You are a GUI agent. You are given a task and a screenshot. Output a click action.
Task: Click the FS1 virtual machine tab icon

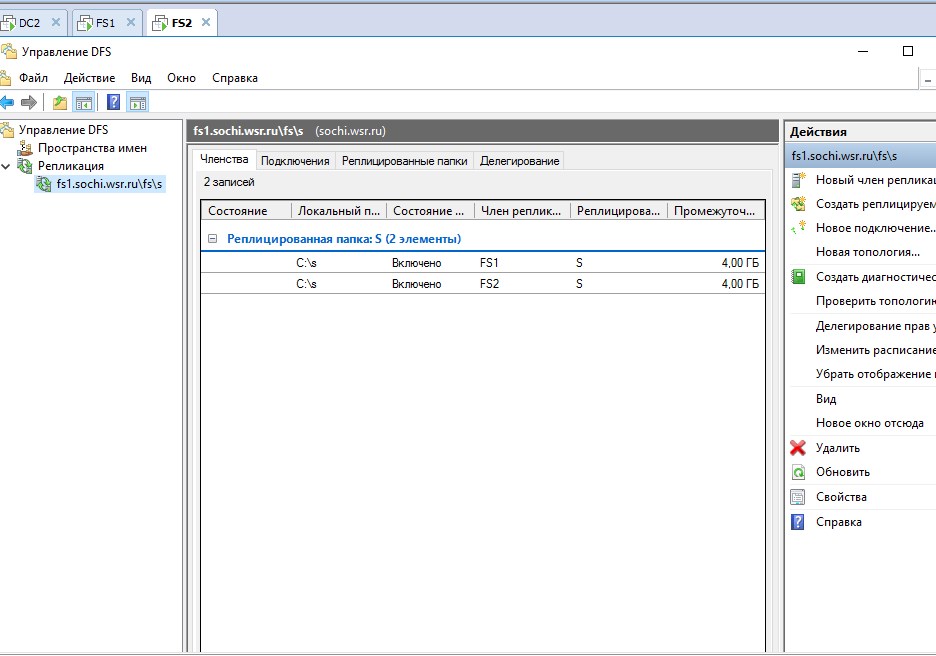[85, 23]
